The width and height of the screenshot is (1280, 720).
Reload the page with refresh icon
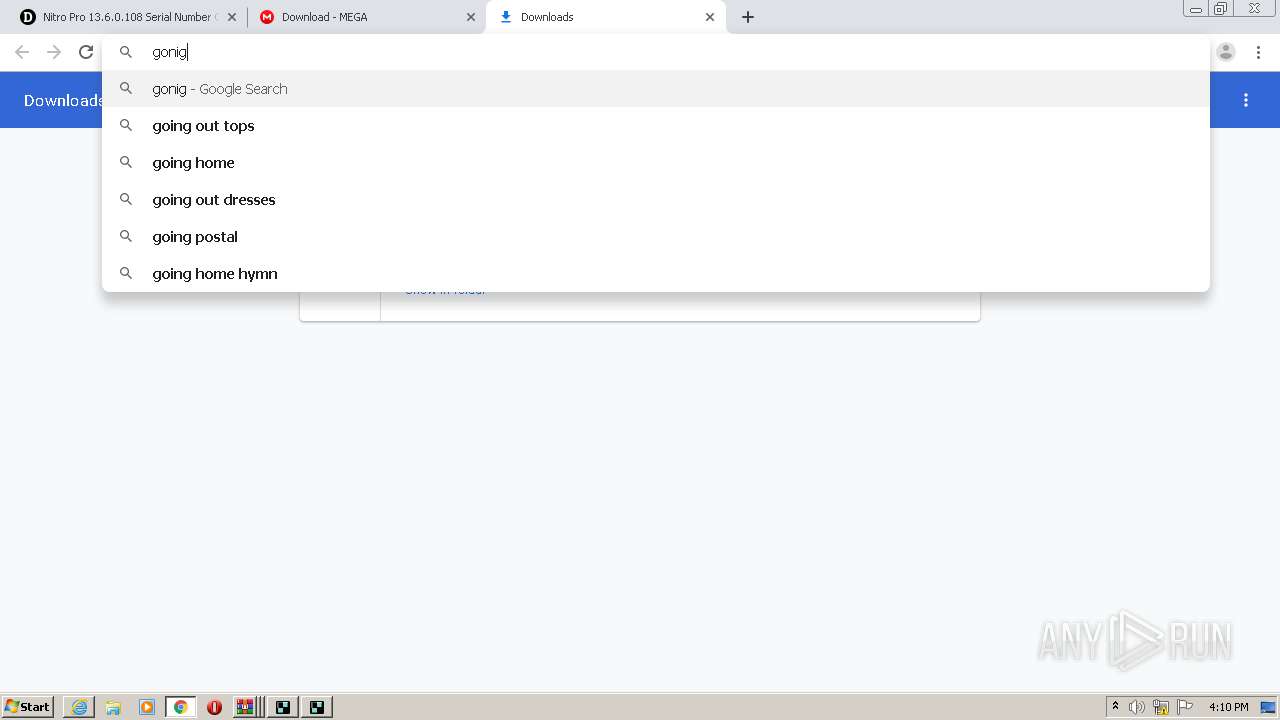(x=86, y=52)
